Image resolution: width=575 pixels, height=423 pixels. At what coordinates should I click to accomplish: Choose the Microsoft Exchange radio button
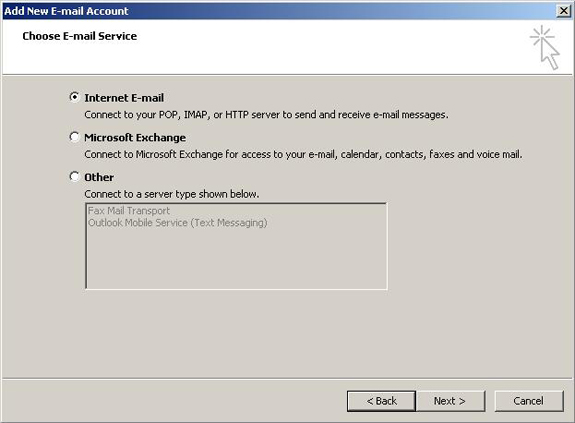click(x=74, y=137)
